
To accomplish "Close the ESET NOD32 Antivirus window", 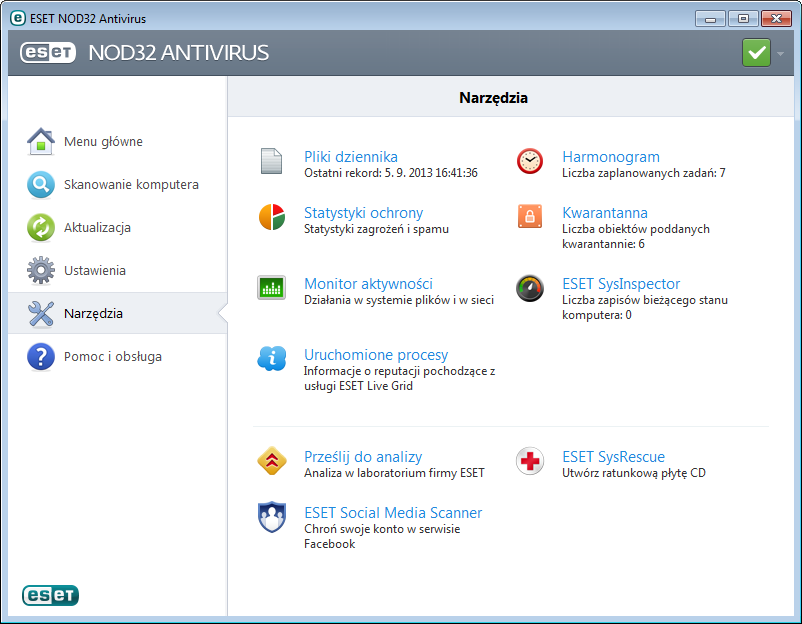I will [776, 19].
